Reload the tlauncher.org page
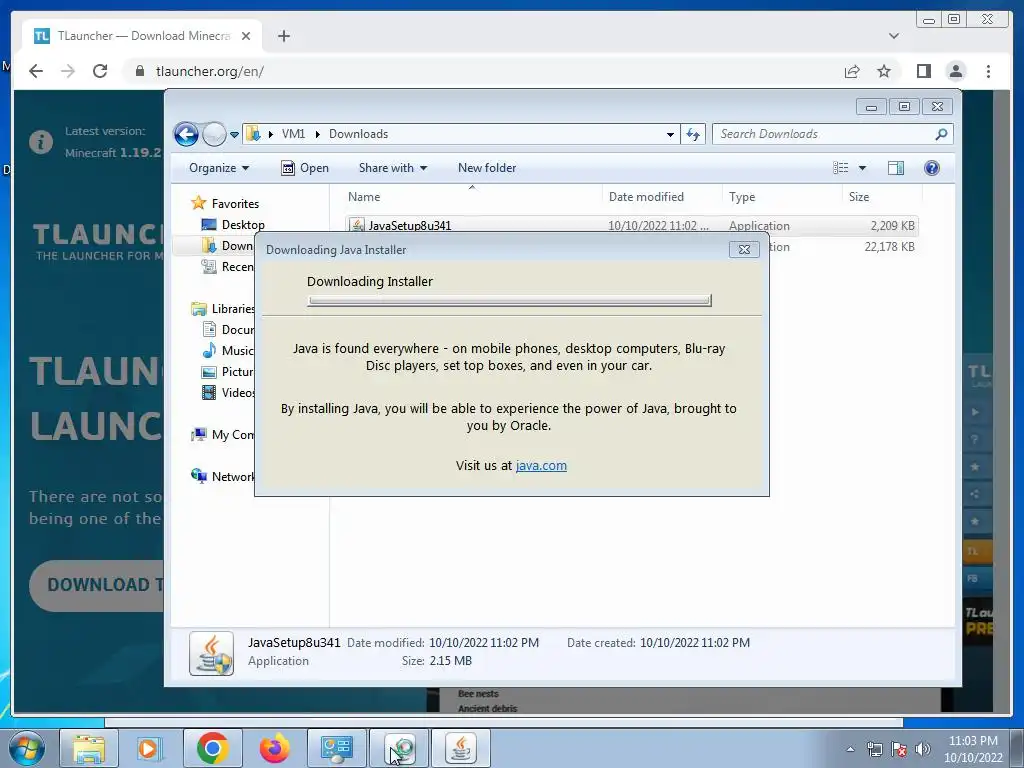Screen dimensions: 1024x768 click(100, 71)
